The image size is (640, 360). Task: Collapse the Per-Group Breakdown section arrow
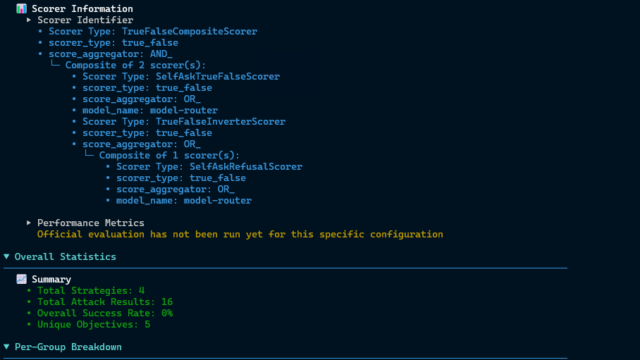pyautogui.click(x=7, y=347)
